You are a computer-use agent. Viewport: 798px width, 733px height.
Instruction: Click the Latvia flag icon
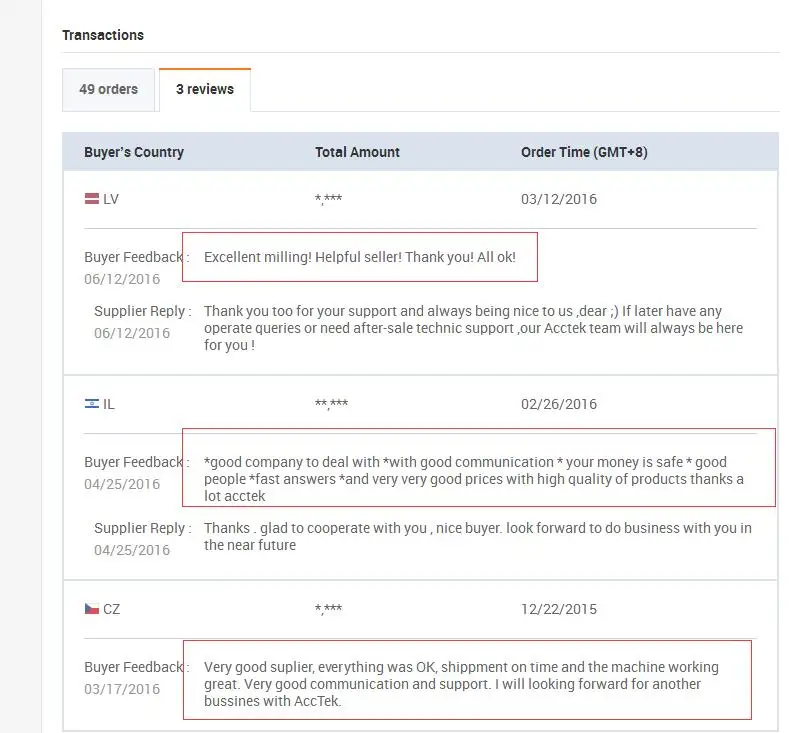(91, 199)
